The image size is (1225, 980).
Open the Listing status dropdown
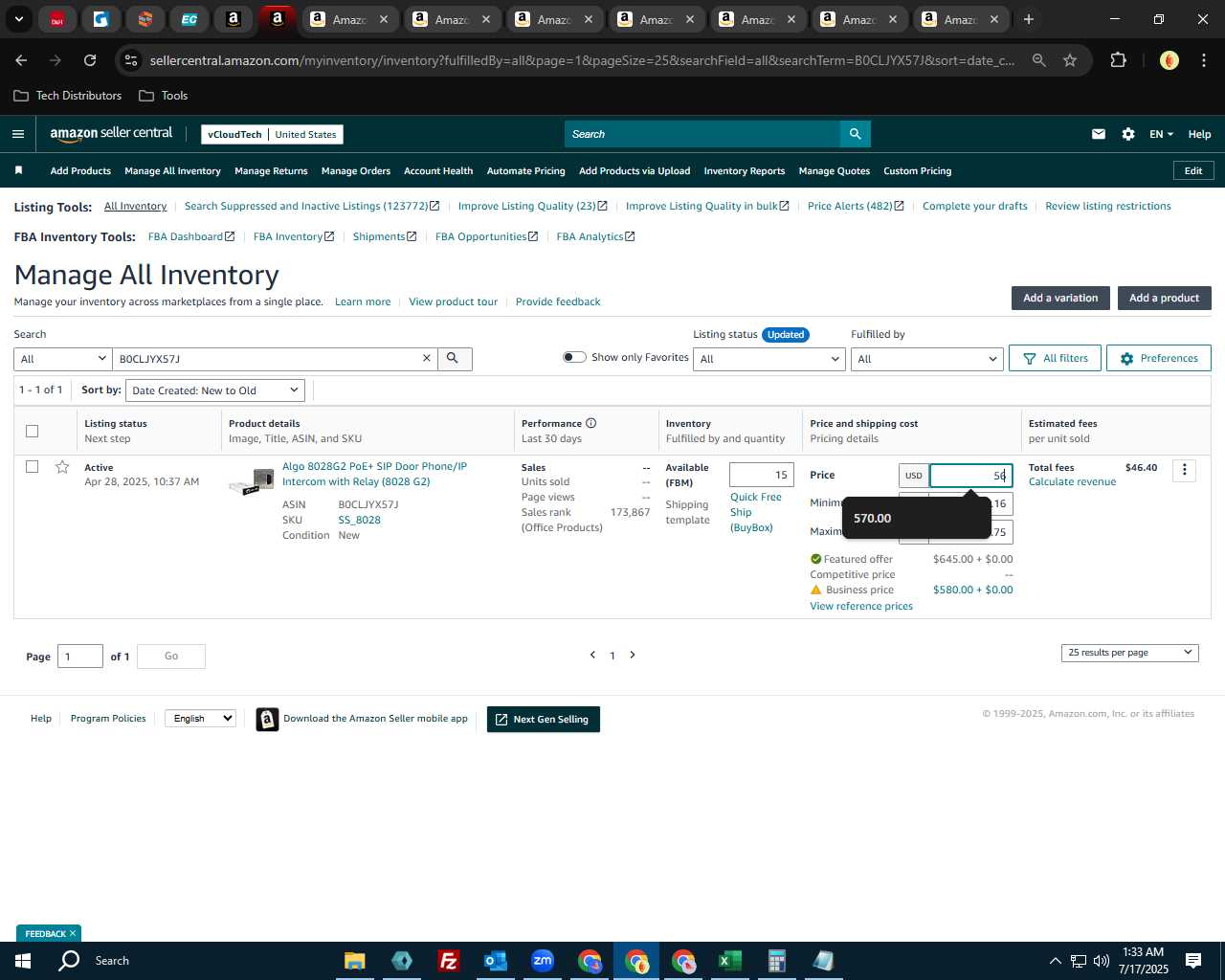pyautogui.click(x=769, y=359)
